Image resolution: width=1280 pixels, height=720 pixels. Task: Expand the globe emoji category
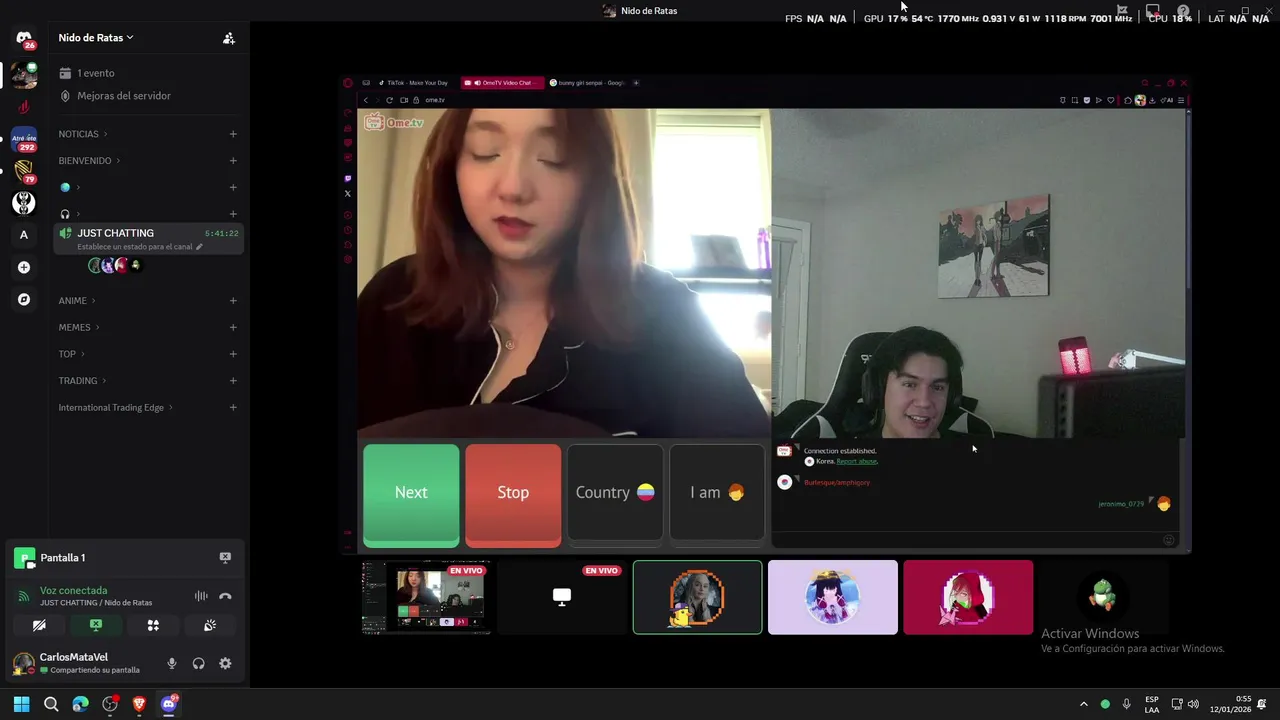(x=70, y=187)
